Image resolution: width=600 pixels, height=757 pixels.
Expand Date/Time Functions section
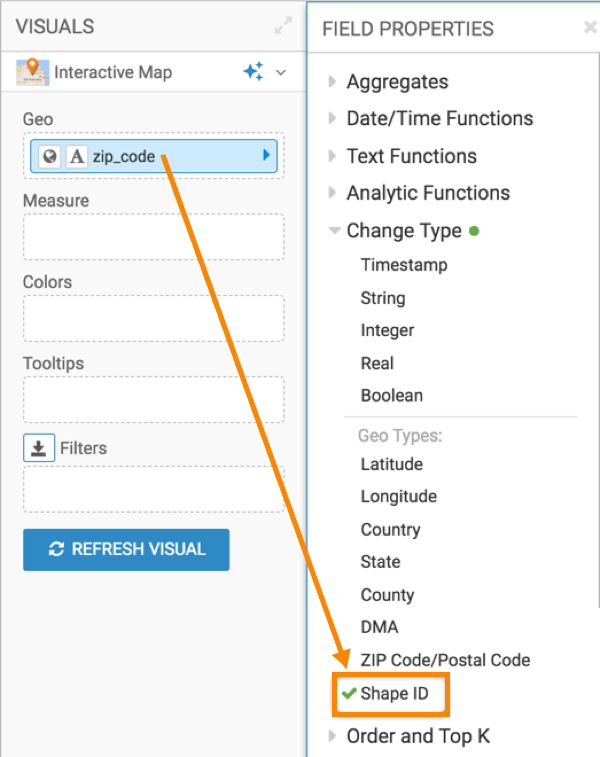[439, 119]
